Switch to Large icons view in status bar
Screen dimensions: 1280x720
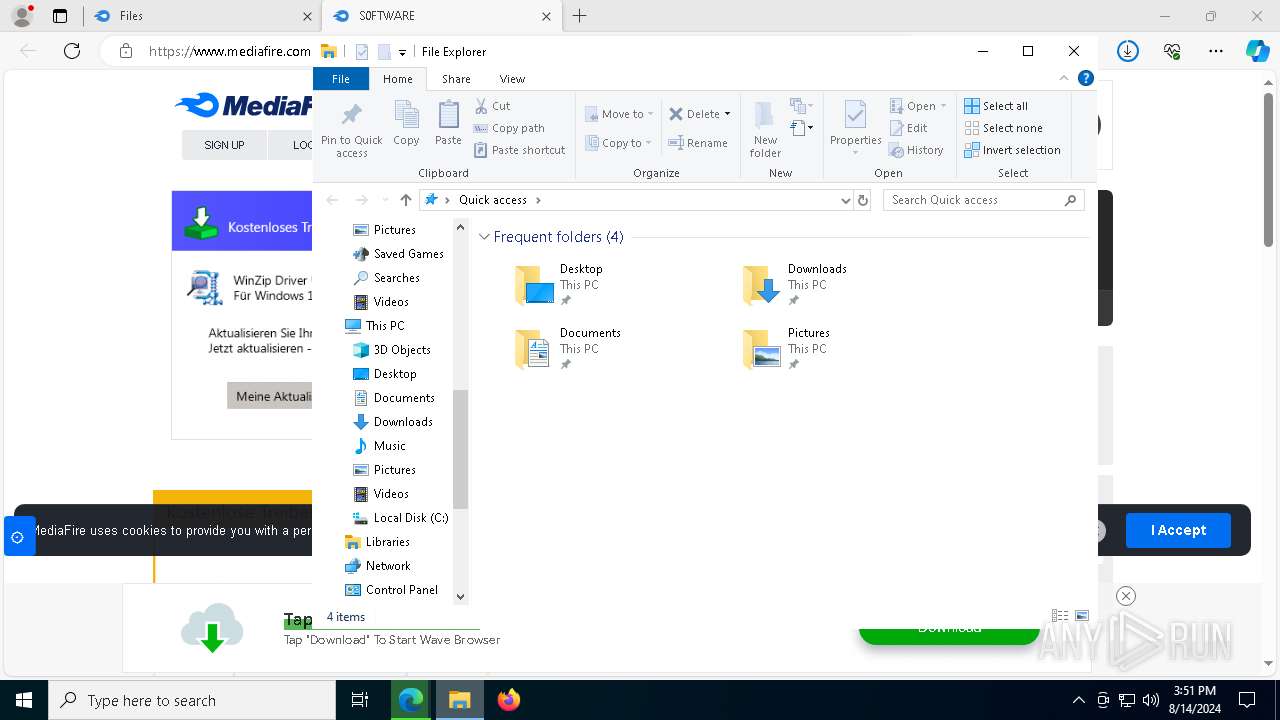pyautogui.click(x=1082, y=616)
